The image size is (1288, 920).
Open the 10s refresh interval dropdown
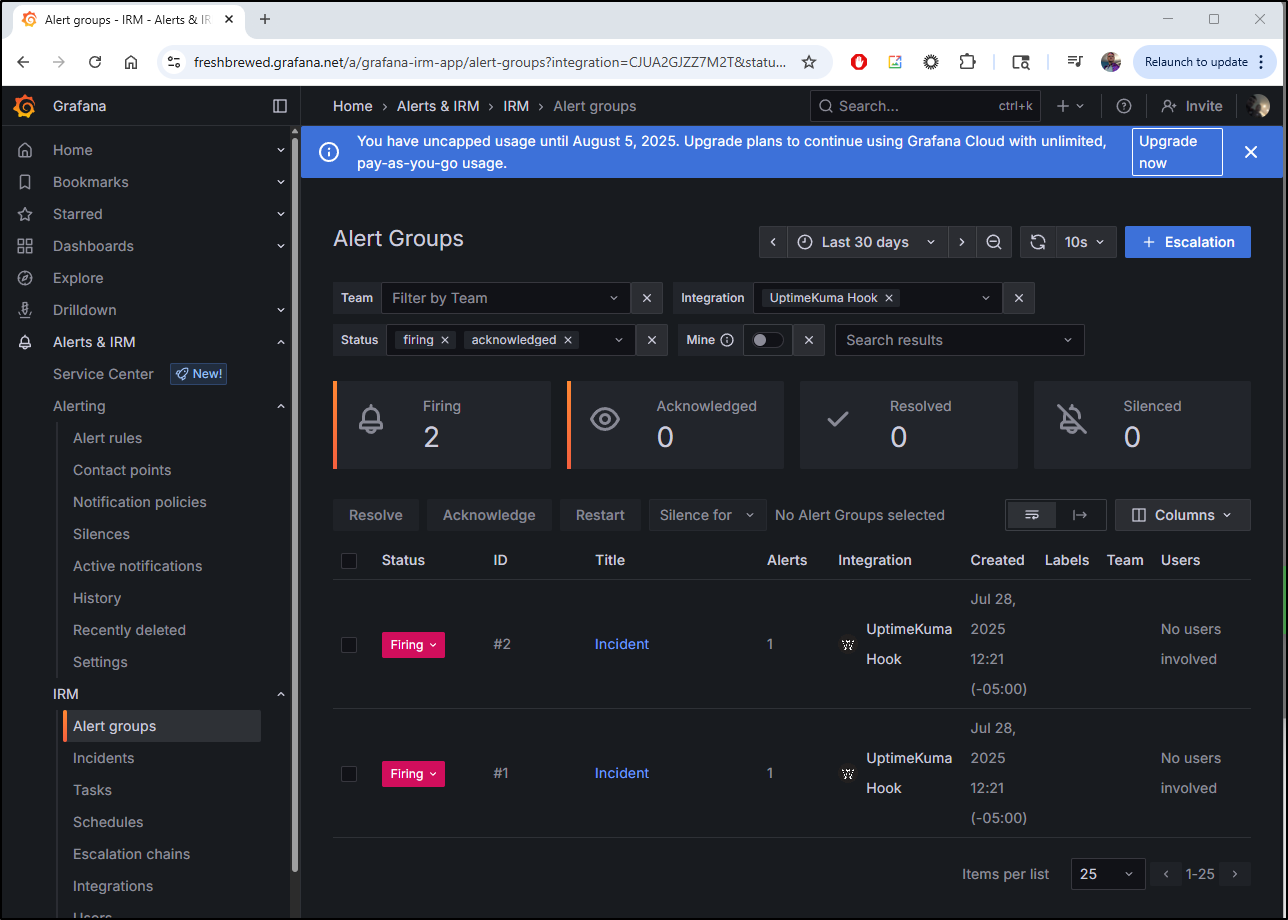click(1086, 242)
